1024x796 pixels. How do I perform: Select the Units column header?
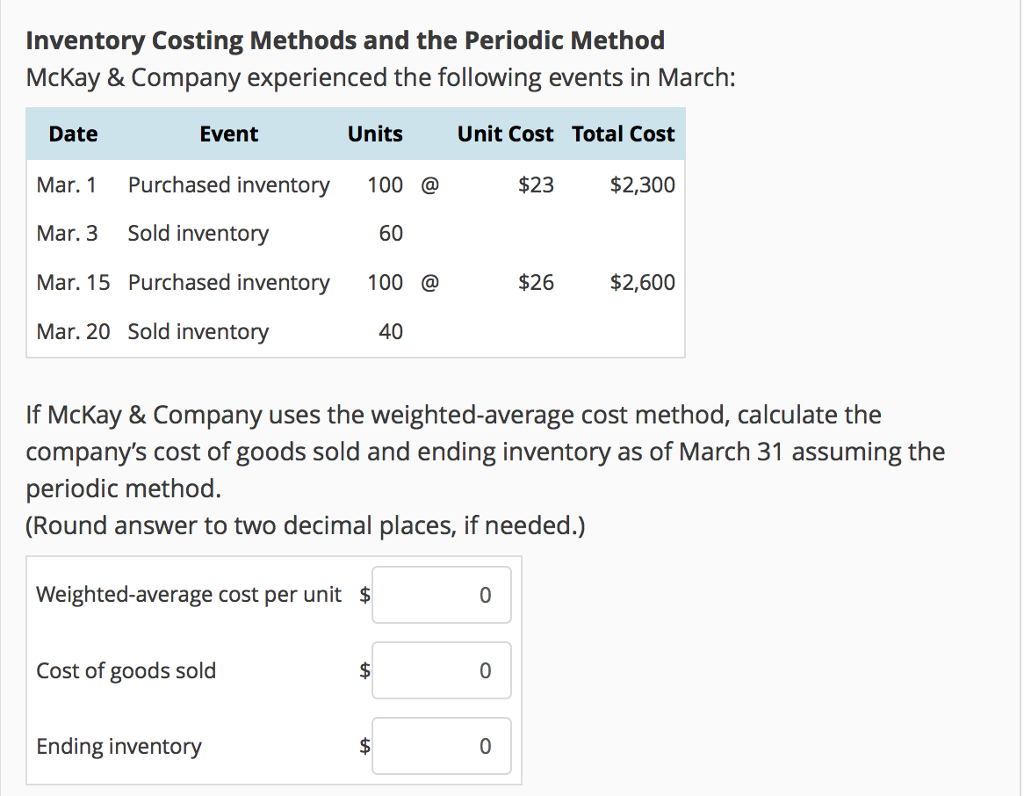375,133
